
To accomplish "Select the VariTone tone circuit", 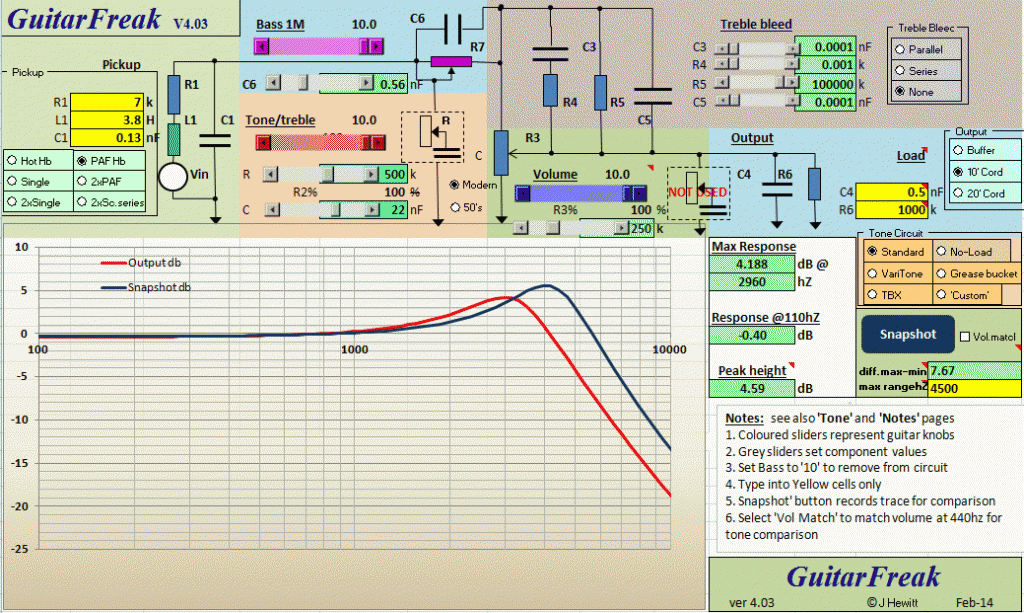I will 872,274.
